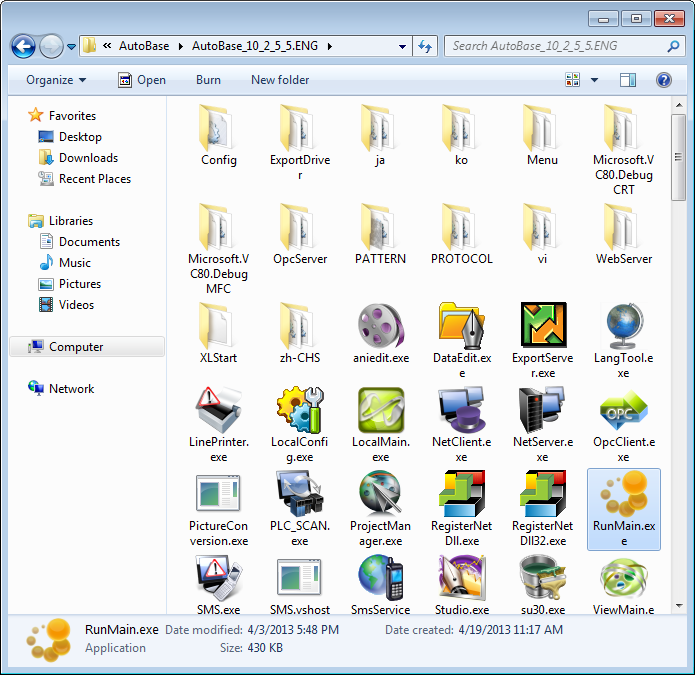Viewport: 695px width, 675px height.
Task: Open the Organize menu dropdown
Action: pyautogui.click(x=56, y=80)
